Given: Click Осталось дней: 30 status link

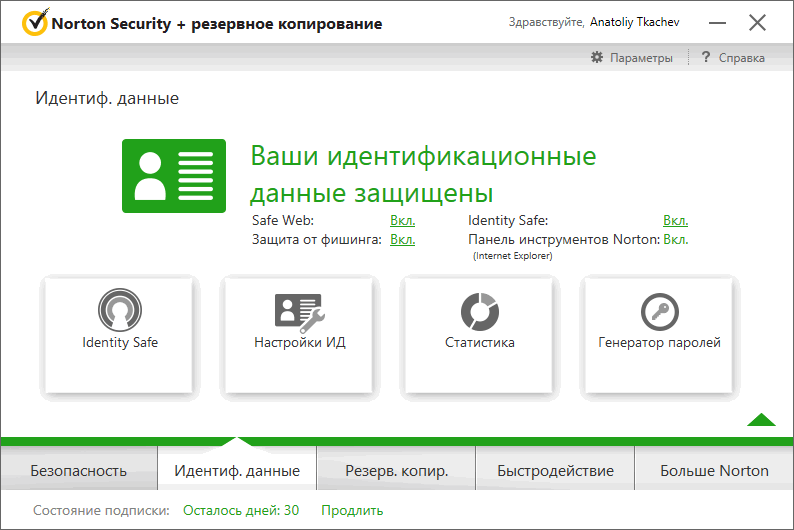Looking at the screenshot, I should 241,510.
